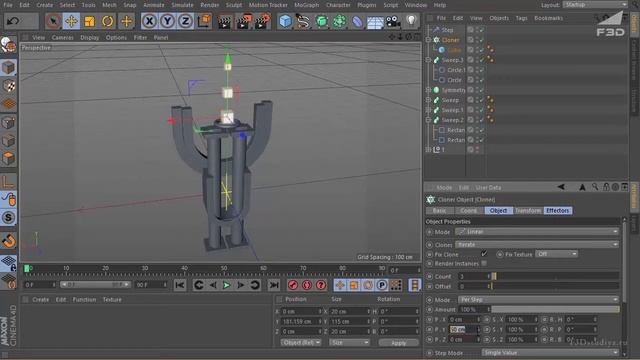Open the Clones Iterate dropdown
The height and width of the screenshot is (360, 640).
[537, 244]
